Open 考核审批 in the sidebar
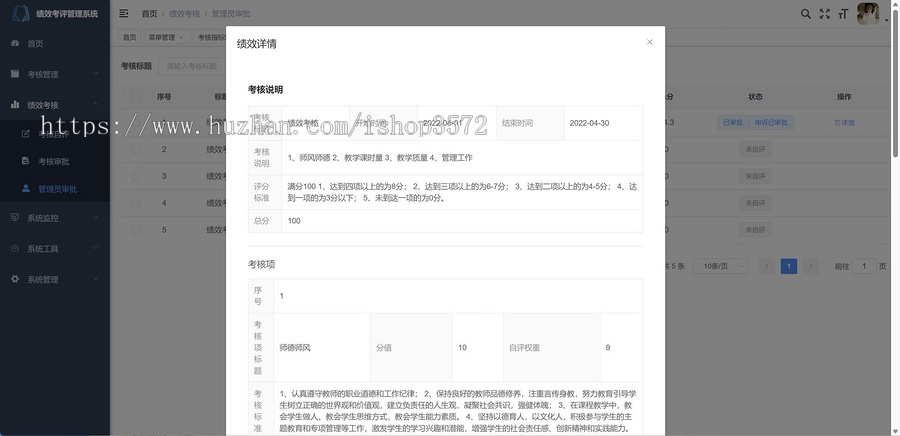Viewport: 900px width, 436px height. click(55, 161)
